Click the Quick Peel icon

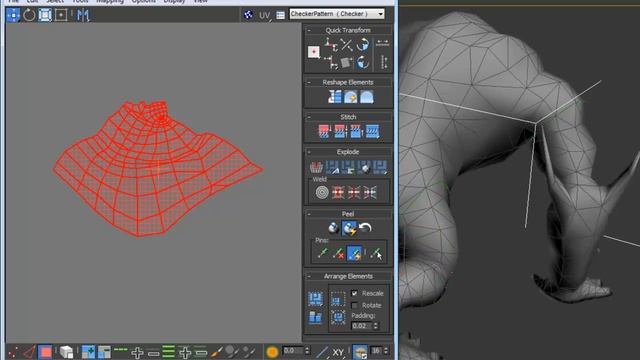[333, 228]
